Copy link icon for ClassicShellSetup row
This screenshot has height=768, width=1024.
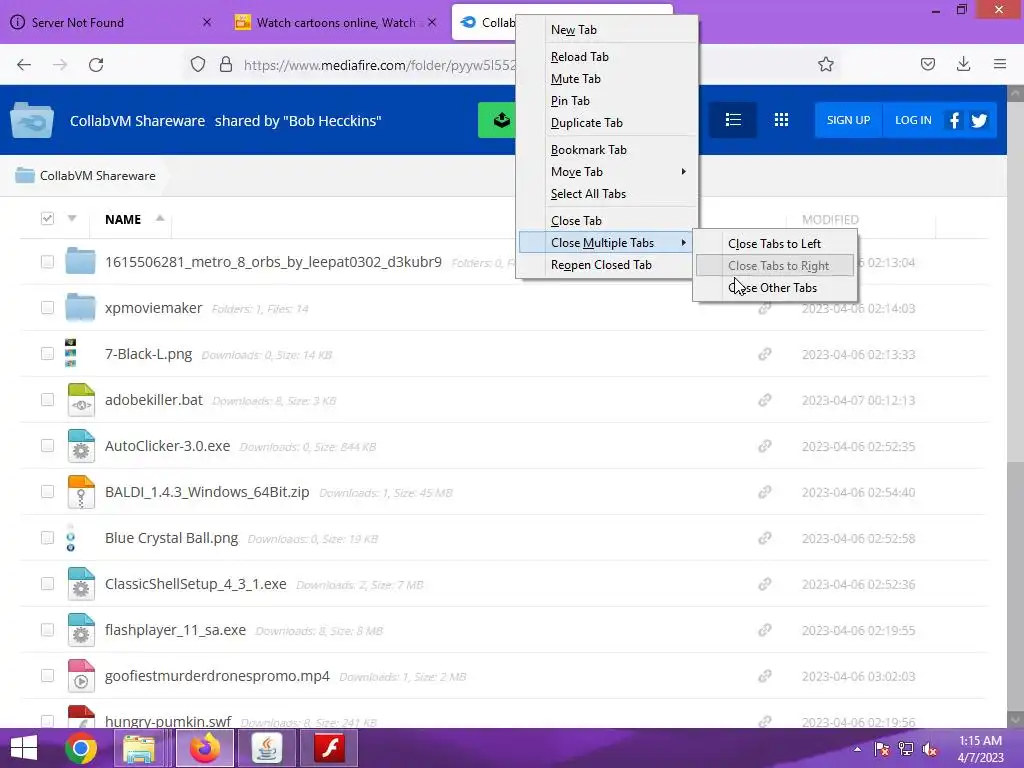coord(765,584)
